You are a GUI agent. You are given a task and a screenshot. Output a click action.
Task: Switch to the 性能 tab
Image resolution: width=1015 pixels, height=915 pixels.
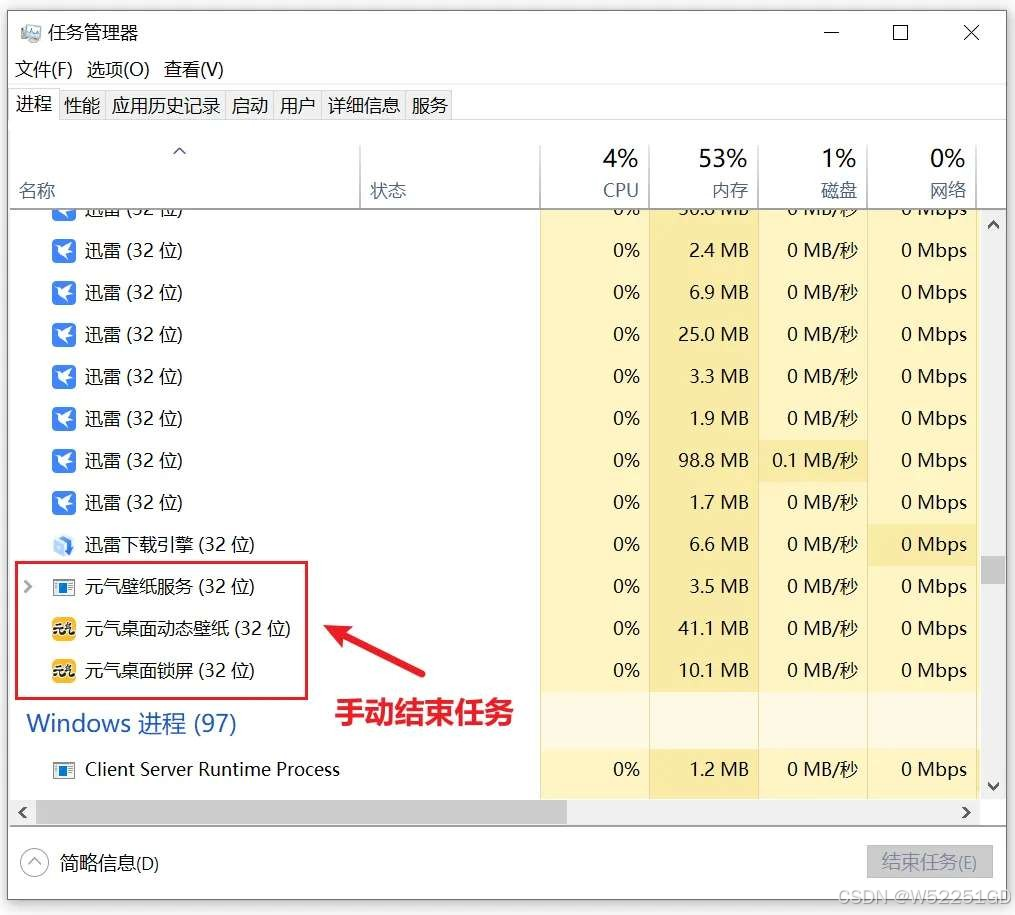pyautogui.click(x=82, y=105)
